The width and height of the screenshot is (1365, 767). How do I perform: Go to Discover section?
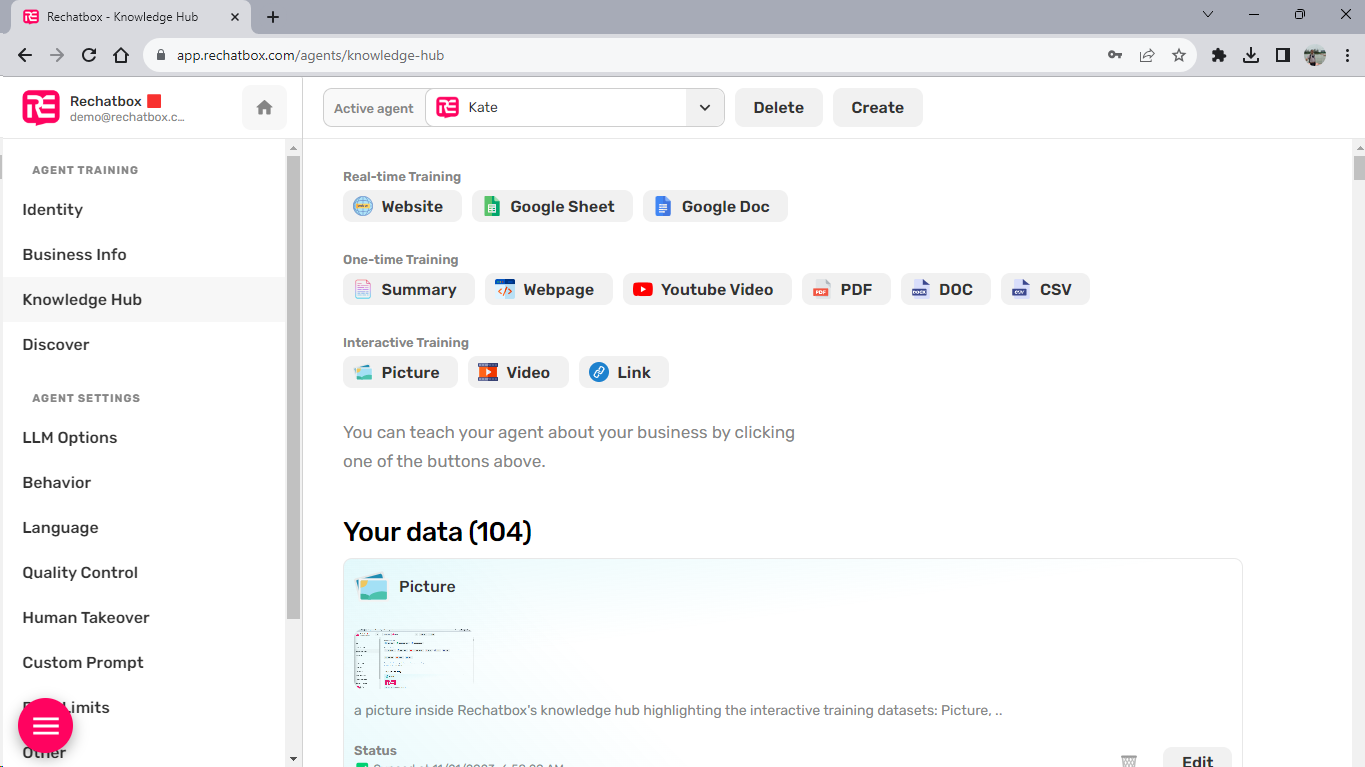click(x=144, y=344)
